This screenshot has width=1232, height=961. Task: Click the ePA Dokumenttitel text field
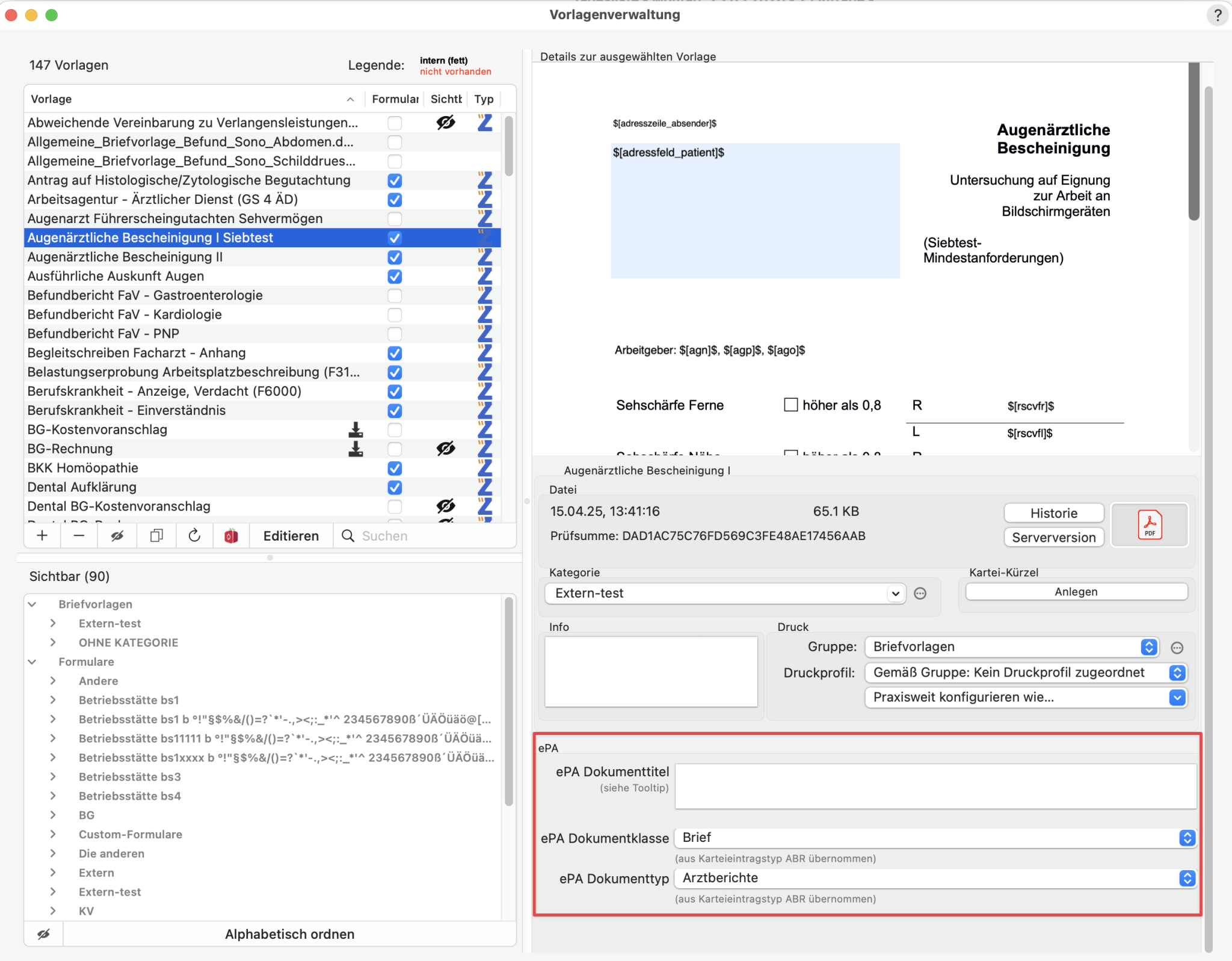pyautogui.click(x=935, y=787)
